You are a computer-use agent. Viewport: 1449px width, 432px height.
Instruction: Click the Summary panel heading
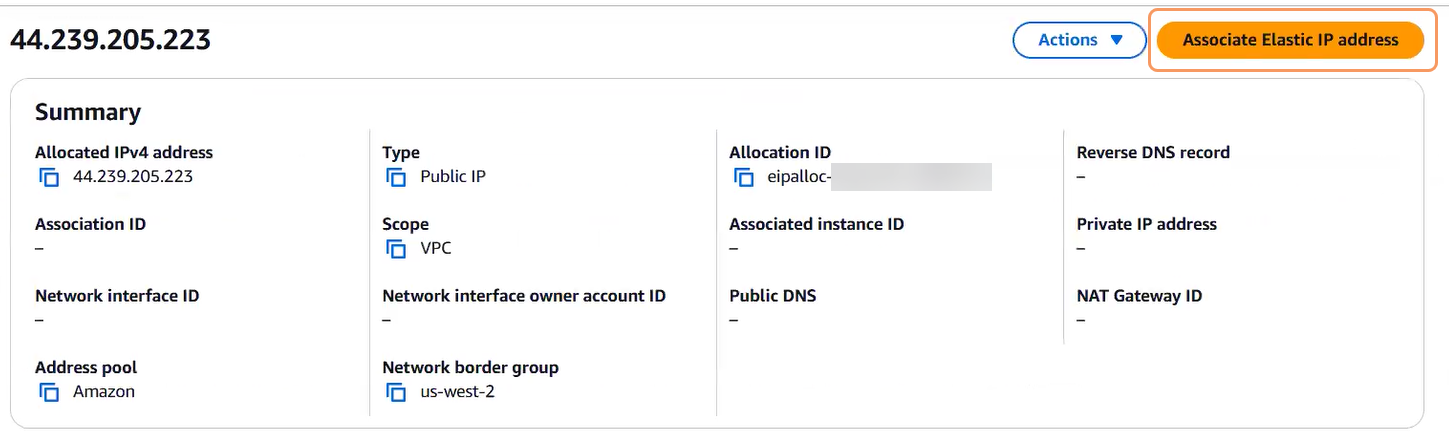pos(88,112)
